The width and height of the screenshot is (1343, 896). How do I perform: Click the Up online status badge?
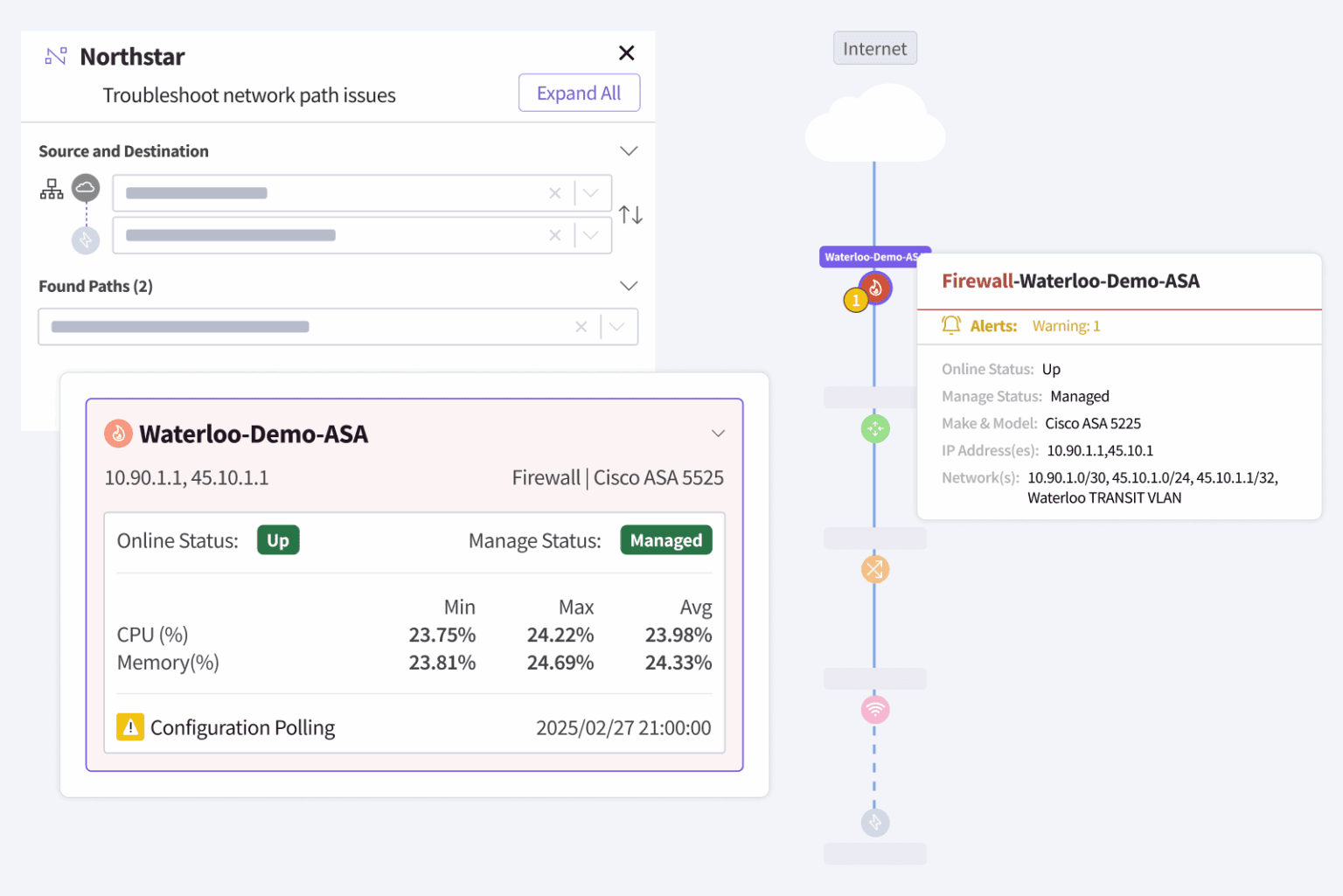(x=277, y=540)
